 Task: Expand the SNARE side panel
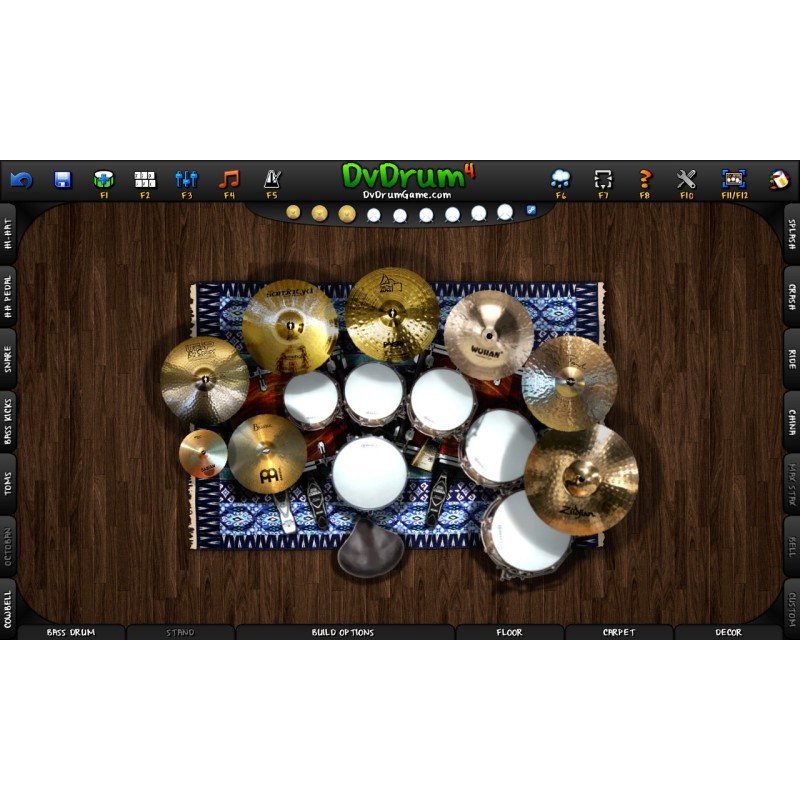8,359
